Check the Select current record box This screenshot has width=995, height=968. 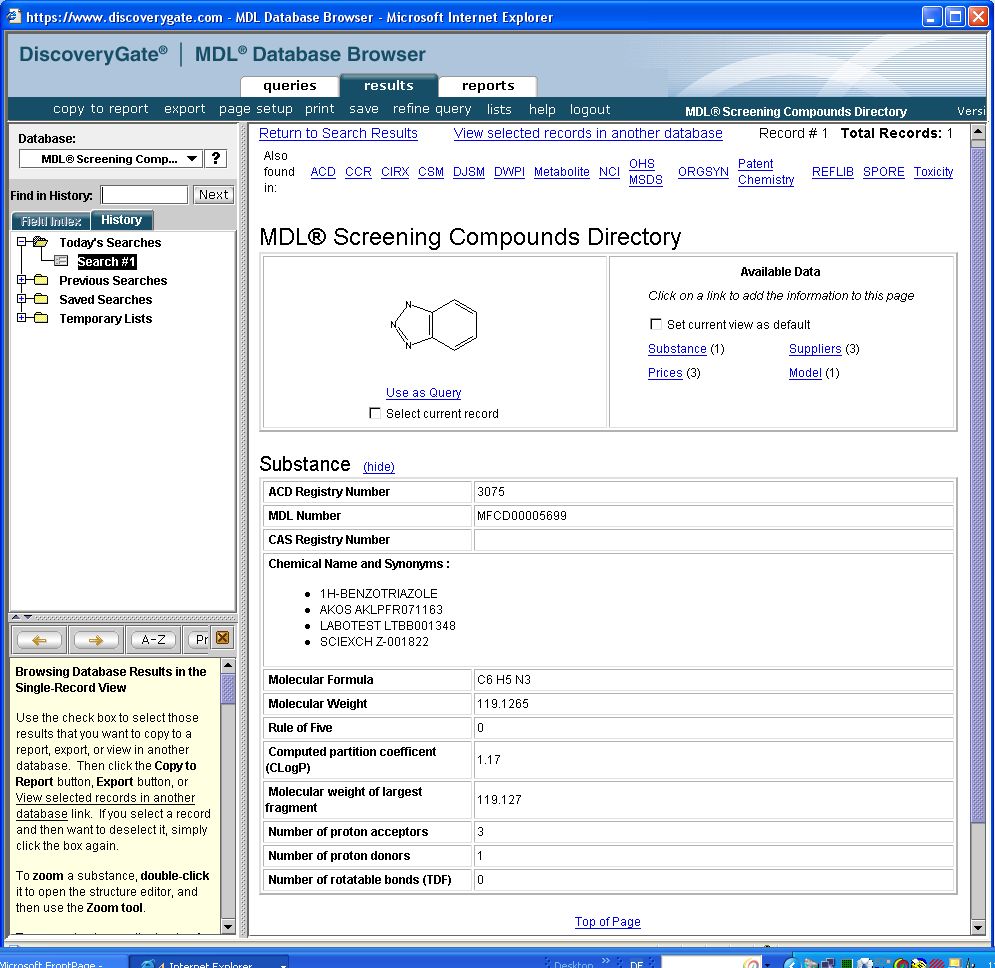point(375,413)
